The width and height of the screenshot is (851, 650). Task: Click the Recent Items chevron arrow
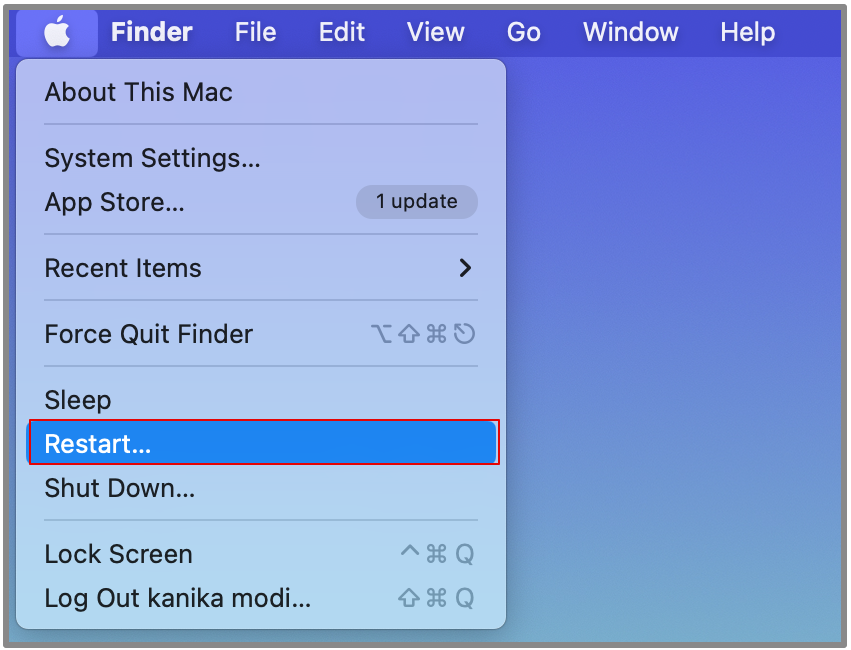coord(464,268)
